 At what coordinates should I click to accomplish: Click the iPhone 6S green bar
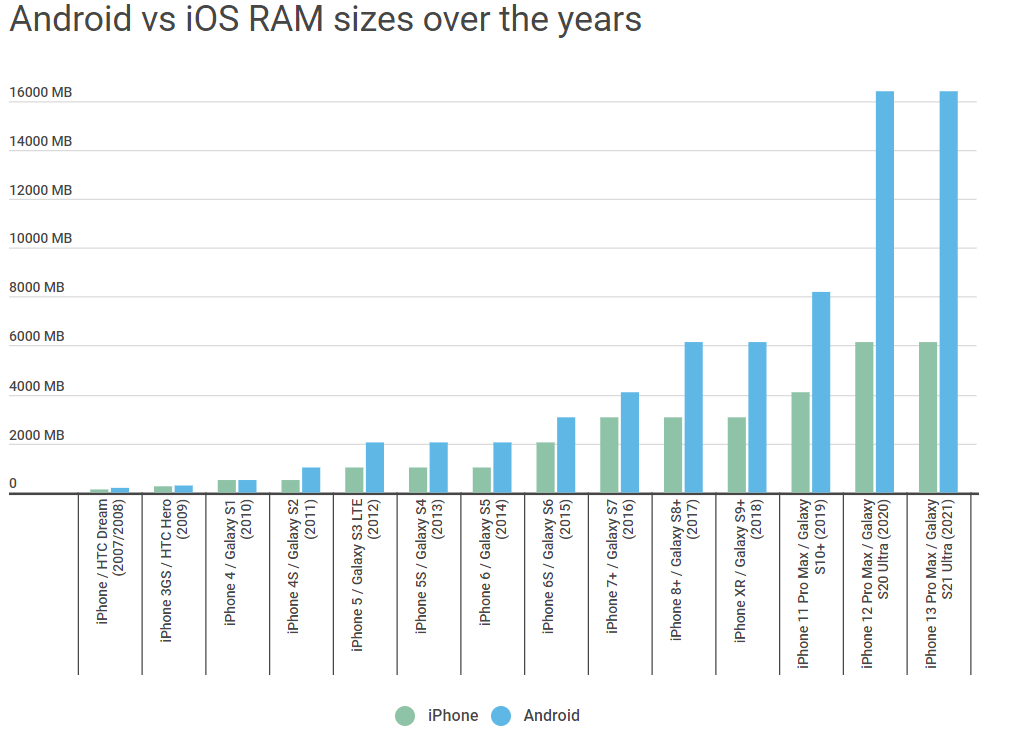tap(545, 468)
